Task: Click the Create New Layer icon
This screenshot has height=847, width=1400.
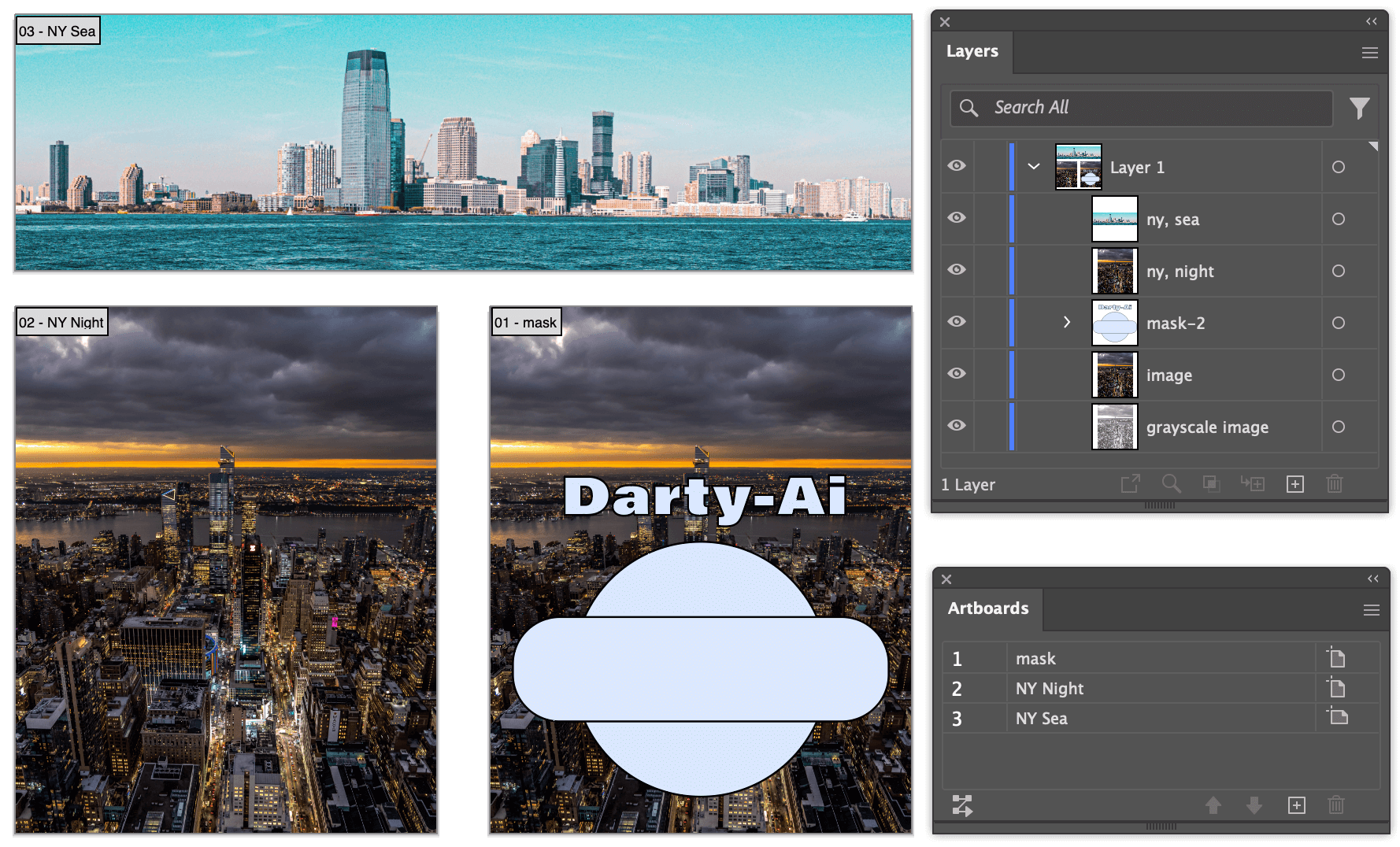Action: pos(1294,484)
